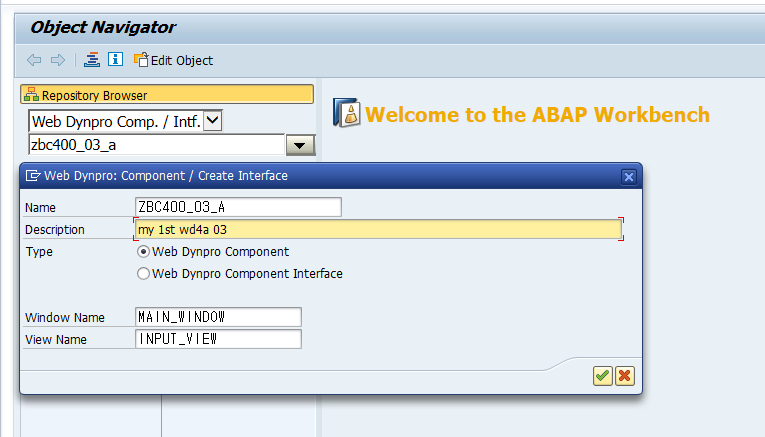Select the Repository Browser button
Viewport: 765px width, 437px height.
coord(167,95)
